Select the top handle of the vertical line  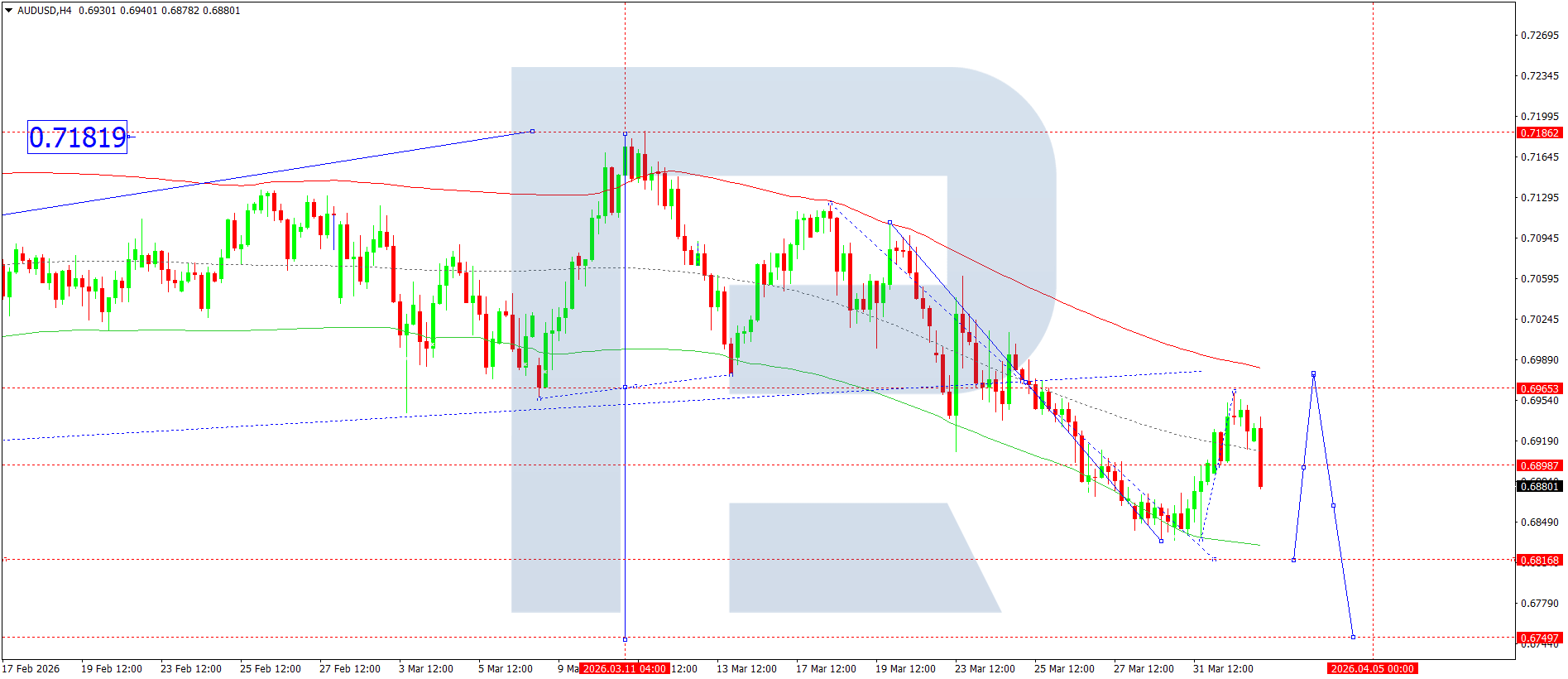click(625, 133)
